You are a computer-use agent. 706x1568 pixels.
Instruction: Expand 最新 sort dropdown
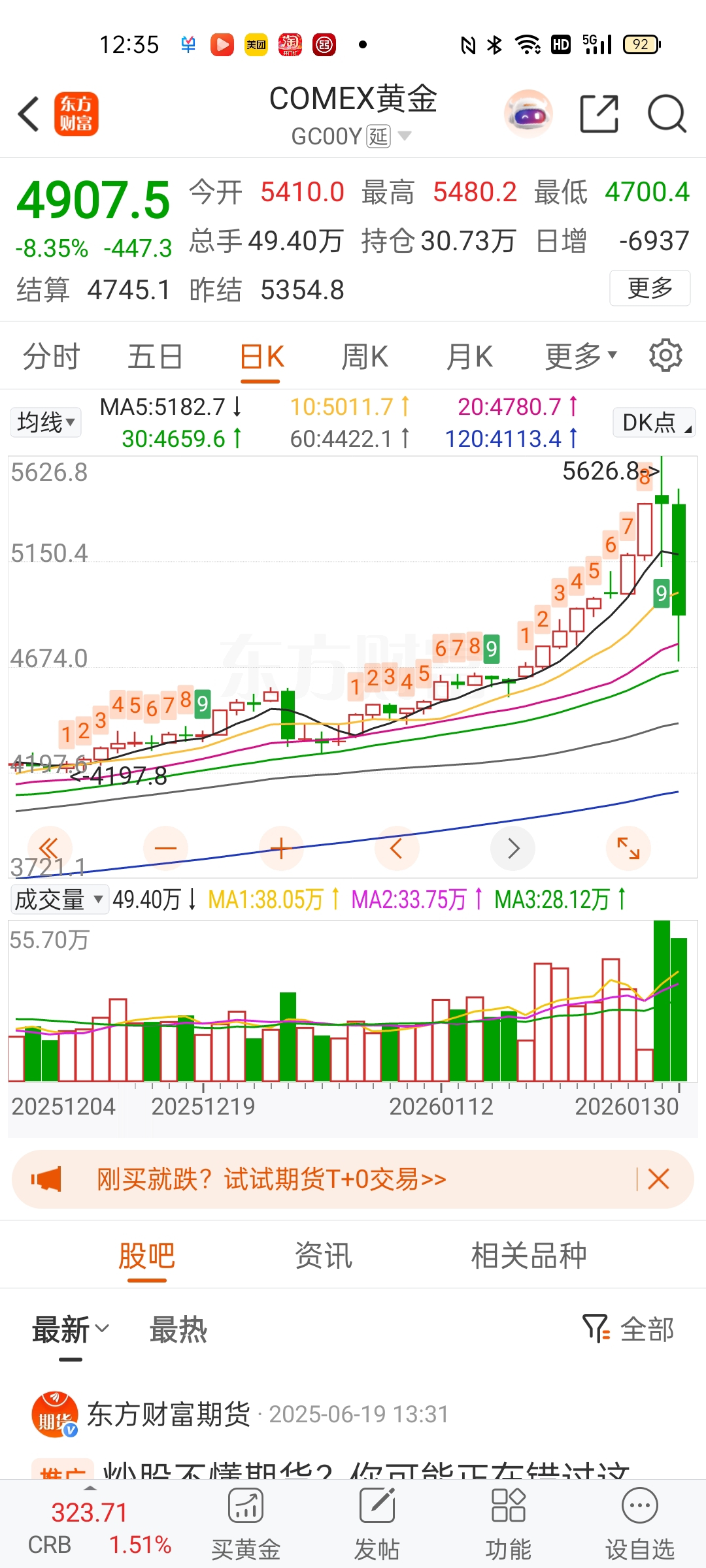71,1330
